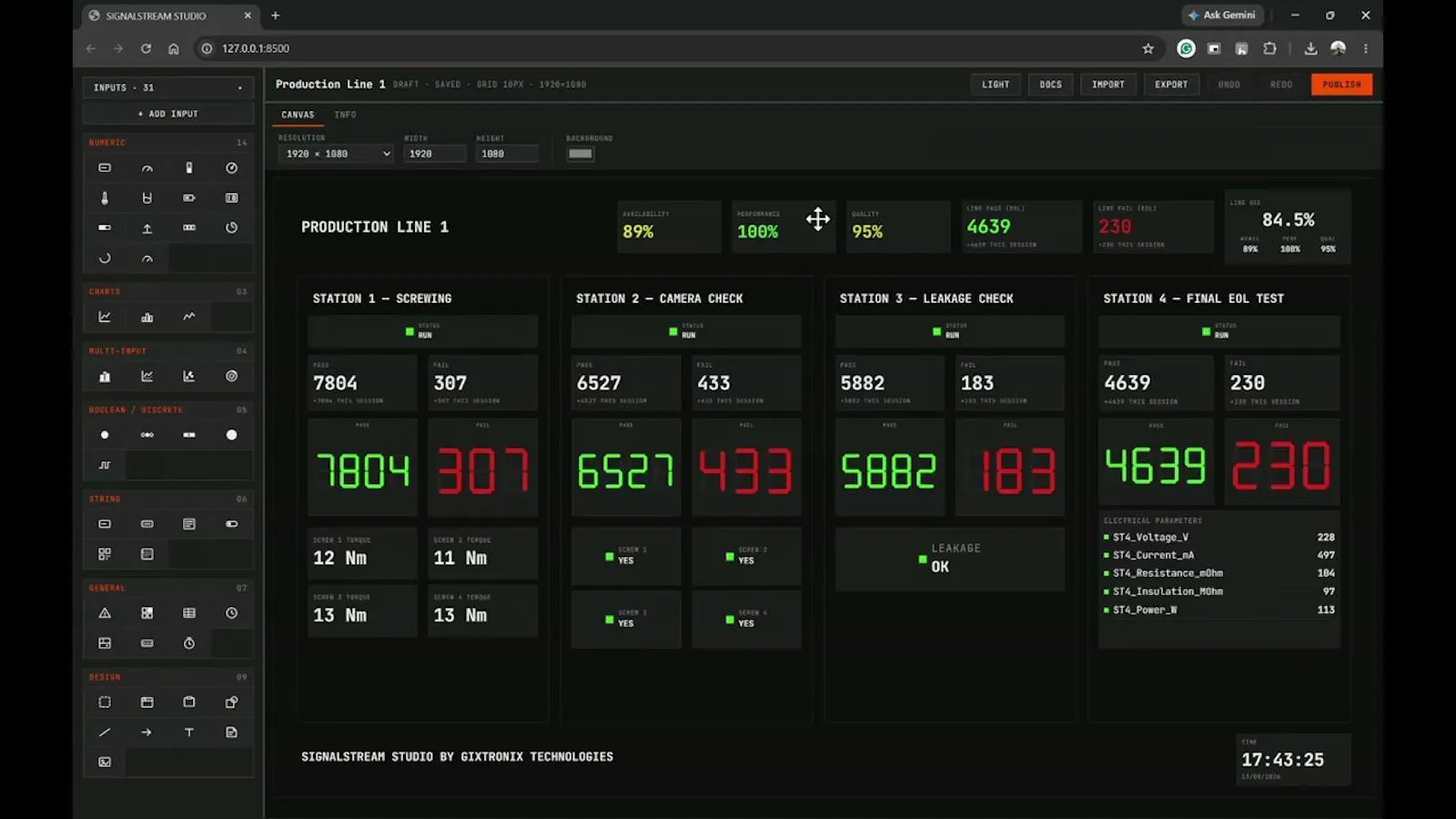Expand the Inputs 31 selector
This screenshot has height=819, width=1456.
point(167,87)
